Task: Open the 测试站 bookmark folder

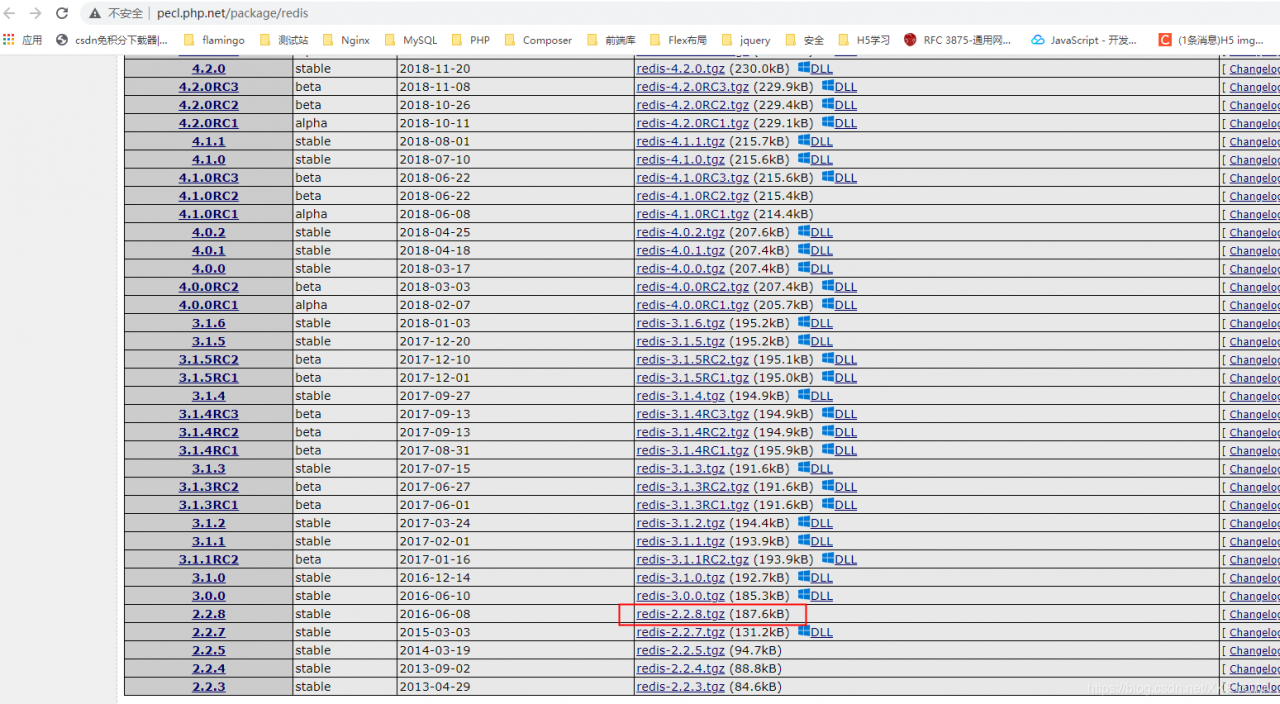Action: click(x=284, y=40)
